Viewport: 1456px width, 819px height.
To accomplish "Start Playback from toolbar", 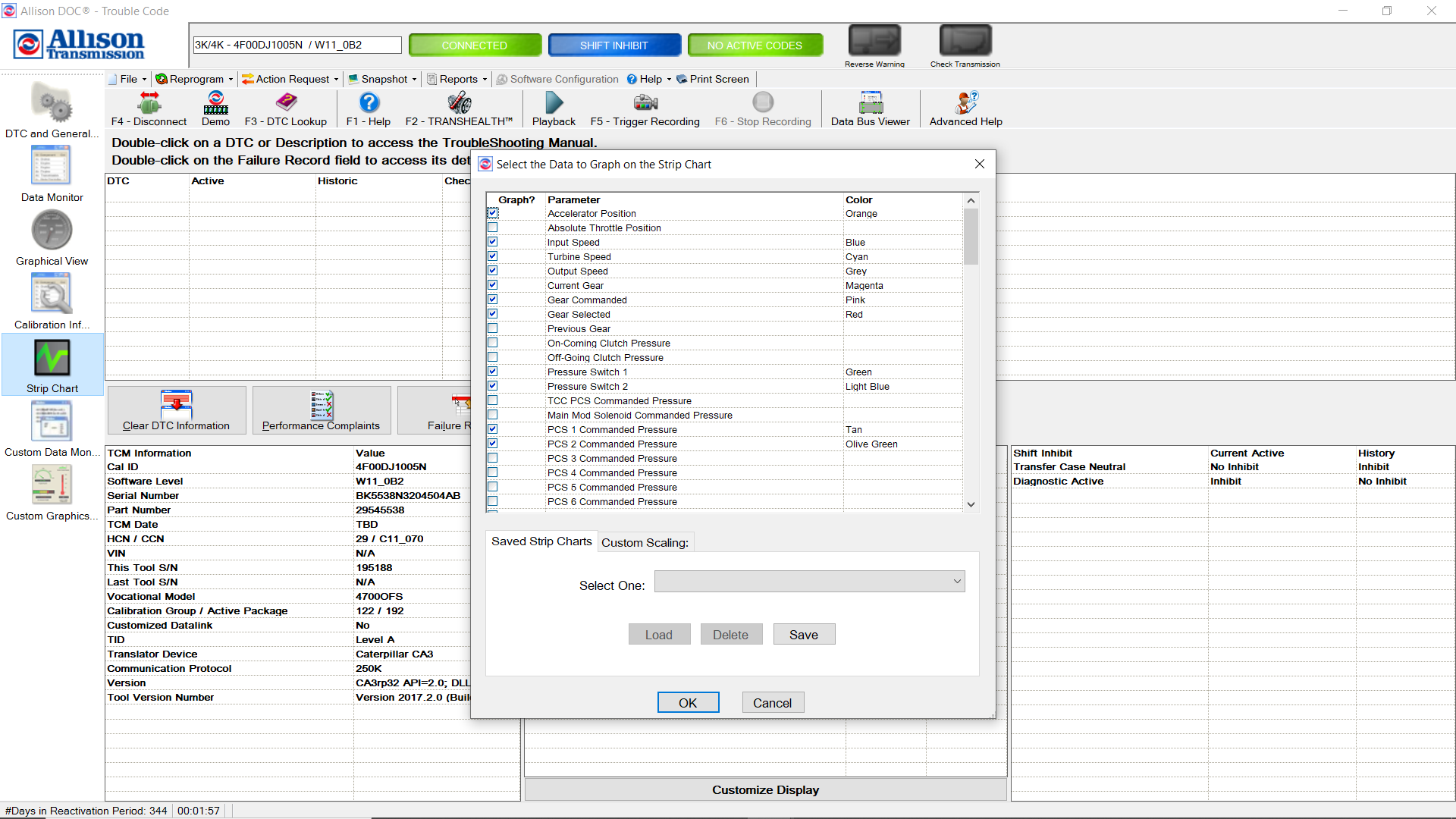I will pyautogui.click(x=554, y=103).
